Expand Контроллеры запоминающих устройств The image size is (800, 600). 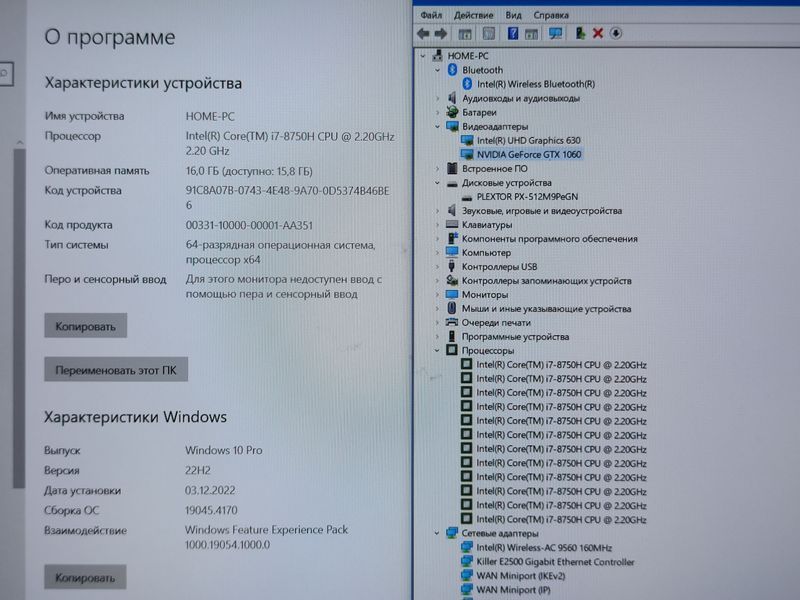(x=437, y=281)
